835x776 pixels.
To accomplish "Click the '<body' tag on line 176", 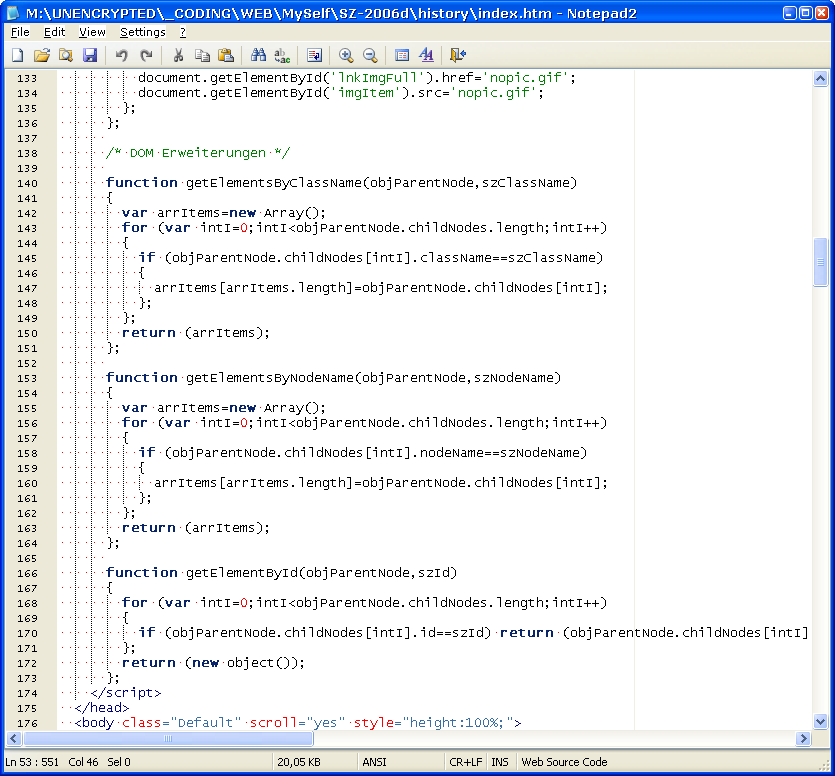I will click(x=94, y=722).
